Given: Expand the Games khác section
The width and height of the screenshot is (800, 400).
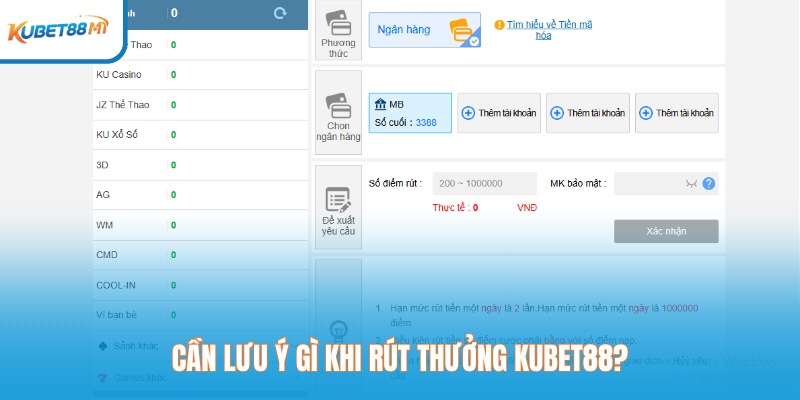Looking at the screenshot, I should click(x=201, y=378).
